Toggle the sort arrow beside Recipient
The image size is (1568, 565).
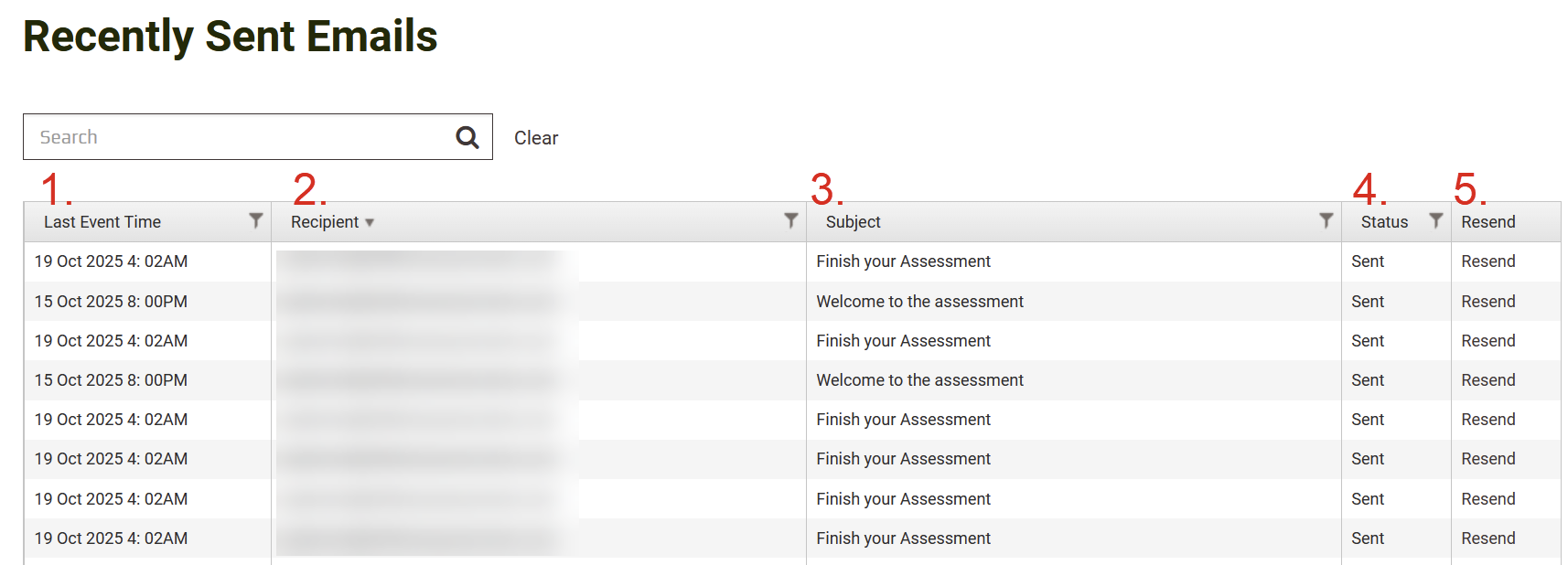(370, 222)
